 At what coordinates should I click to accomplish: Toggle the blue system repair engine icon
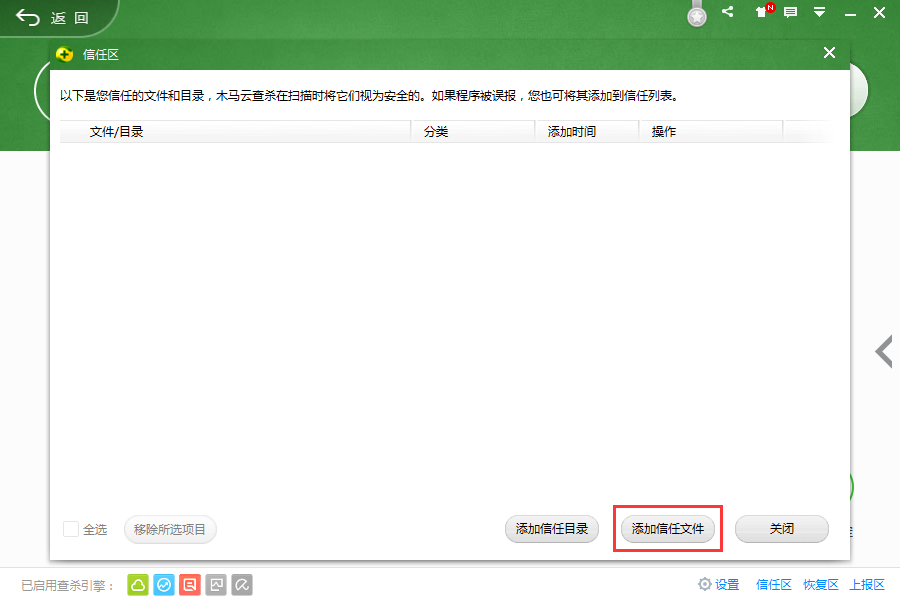coord(164,585)
